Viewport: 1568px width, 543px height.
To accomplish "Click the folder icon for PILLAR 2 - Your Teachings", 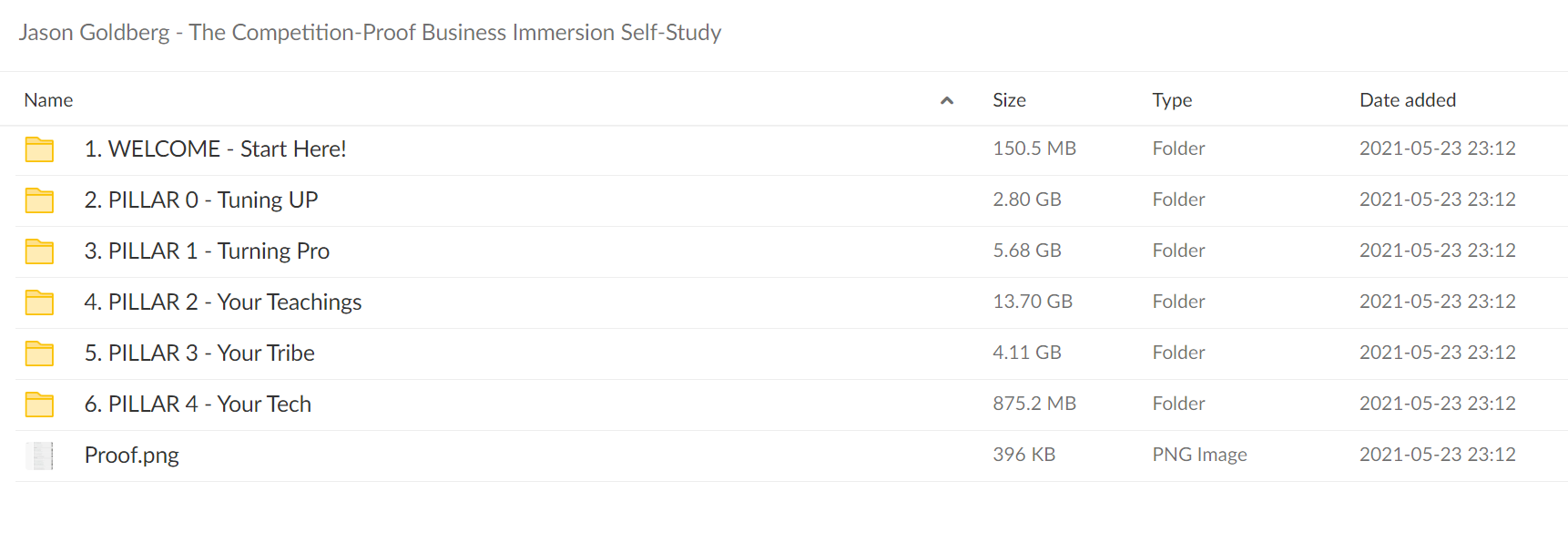I will pyautogui.click(x=39, y=302).
